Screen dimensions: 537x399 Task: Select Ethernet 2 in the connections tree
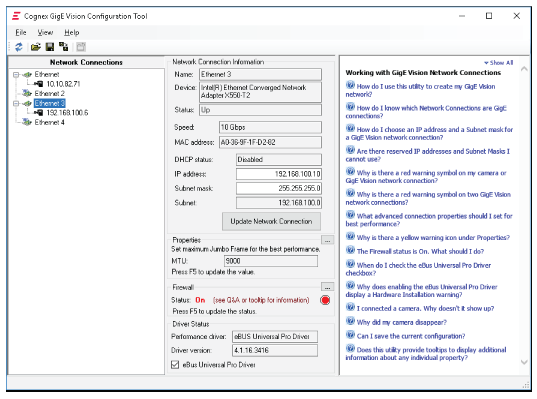pyautogui.click(x=49, y=93)
